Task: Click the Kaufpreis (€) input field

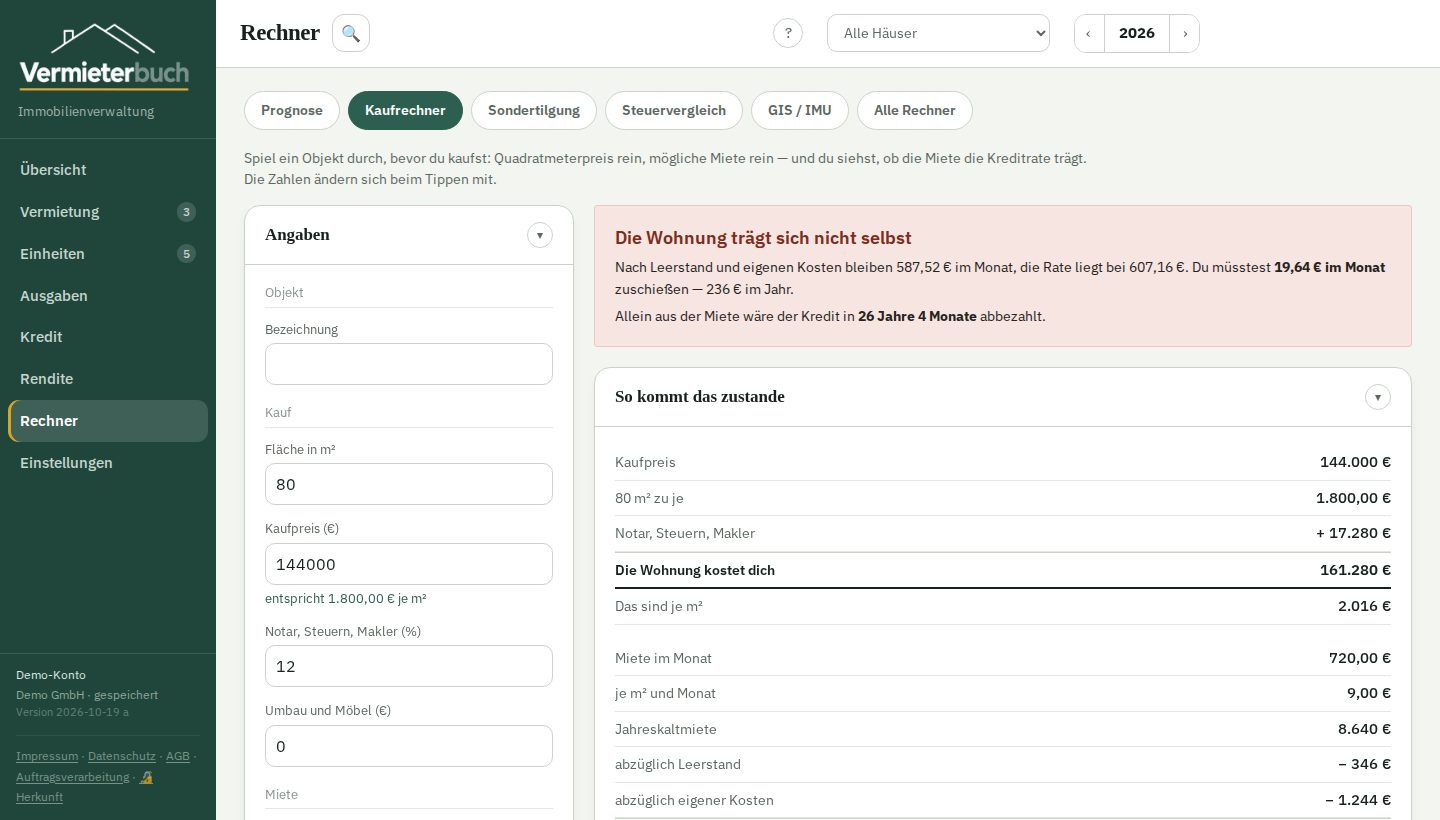Action: [x=409, y=564]
